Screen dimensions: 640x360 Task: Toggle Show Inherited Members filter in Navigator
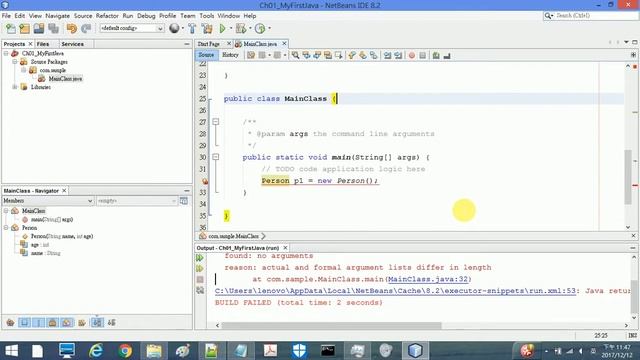click(x=10, y=323)
